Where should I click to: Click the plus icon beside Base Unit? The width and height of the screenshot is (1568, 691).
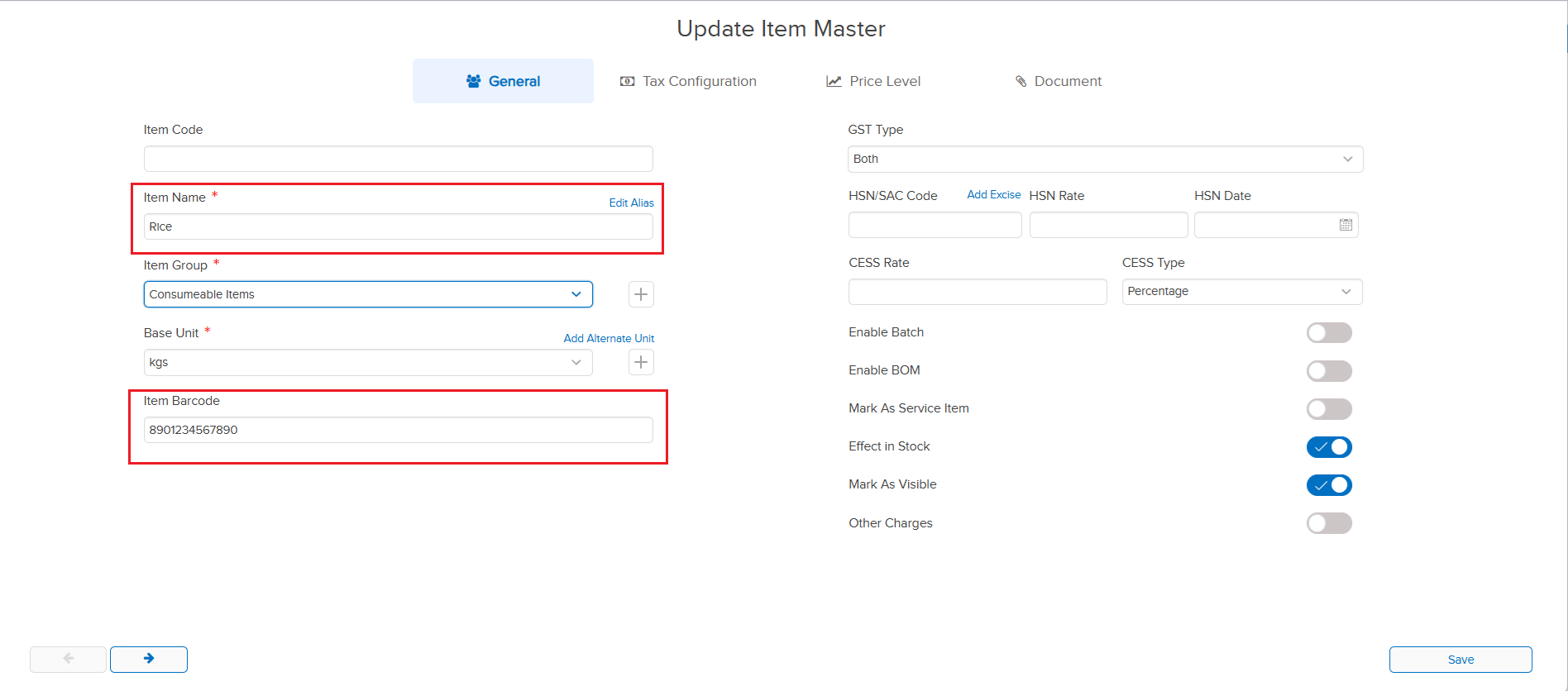pos(641,362)
